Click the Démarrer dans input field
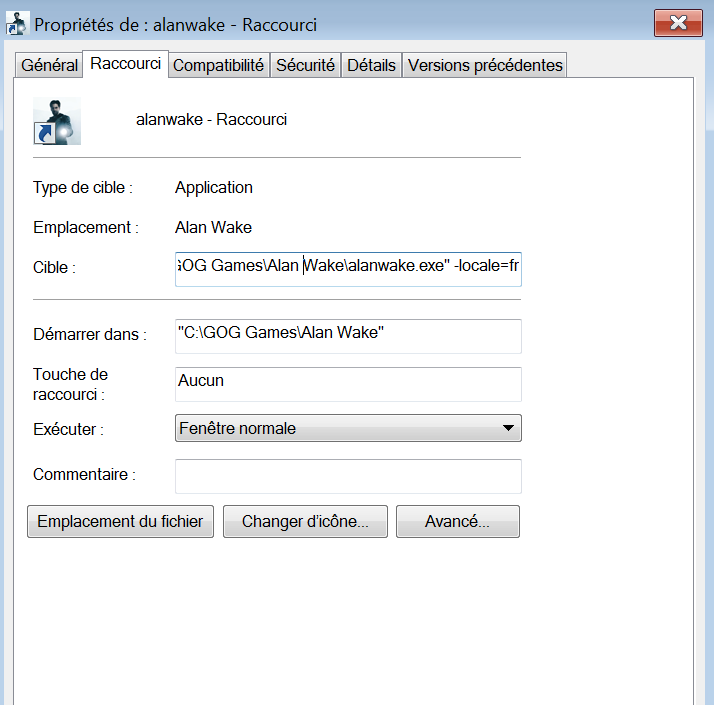The width and height of the screenshot is (714, 705). (348, 336)
